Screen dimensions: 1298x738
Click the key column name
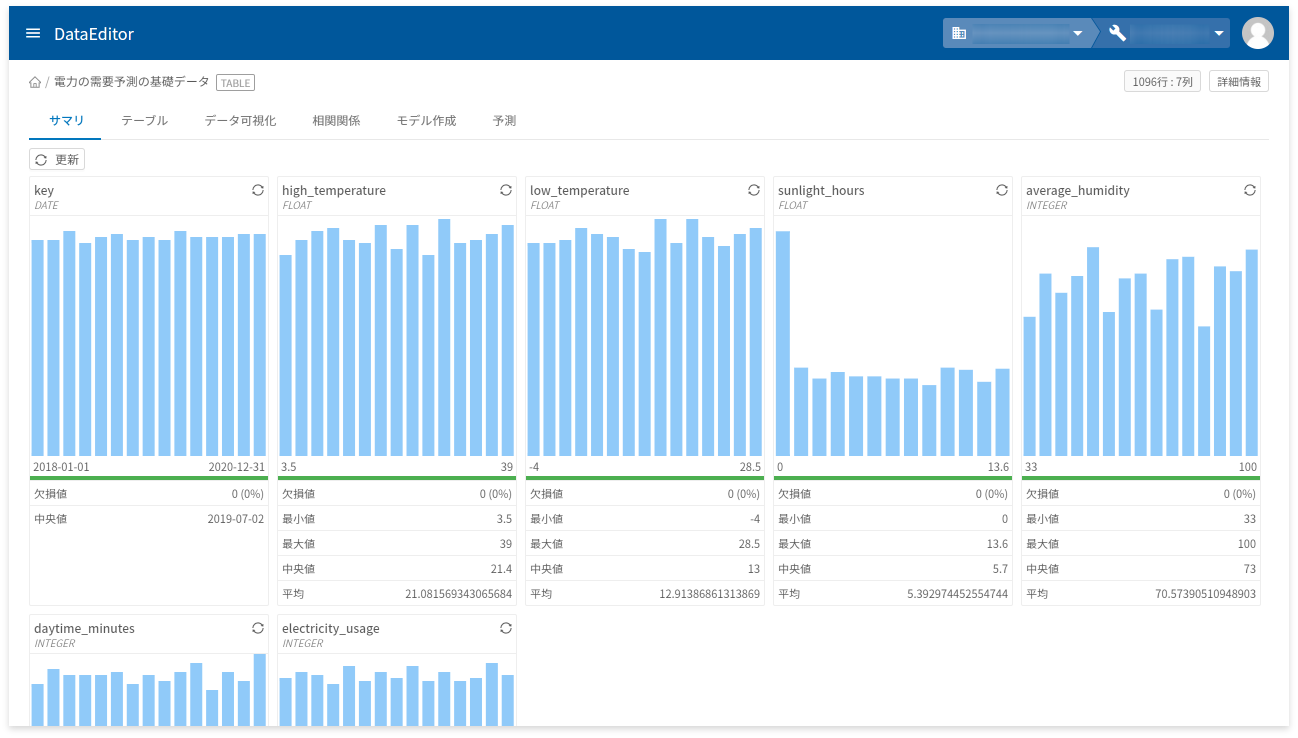44,190
